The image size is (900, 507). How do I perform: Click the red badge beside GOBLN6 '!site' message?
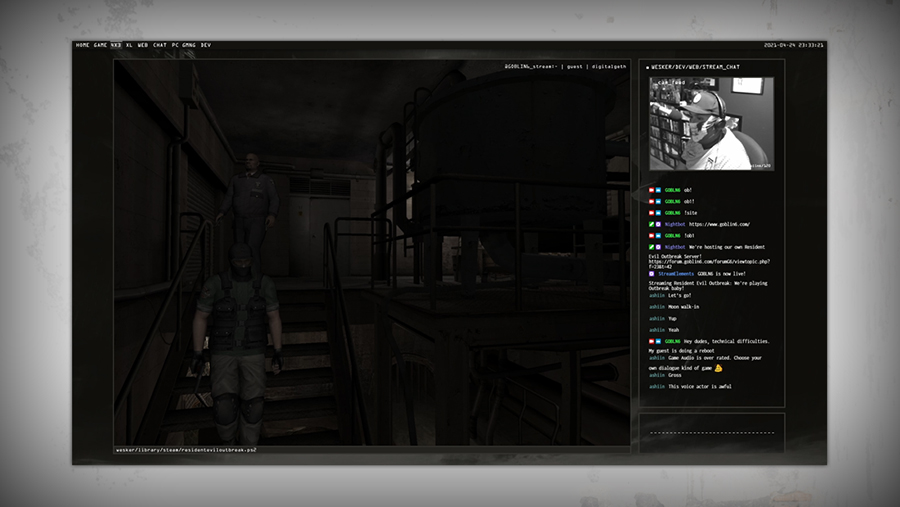[651, 213]
